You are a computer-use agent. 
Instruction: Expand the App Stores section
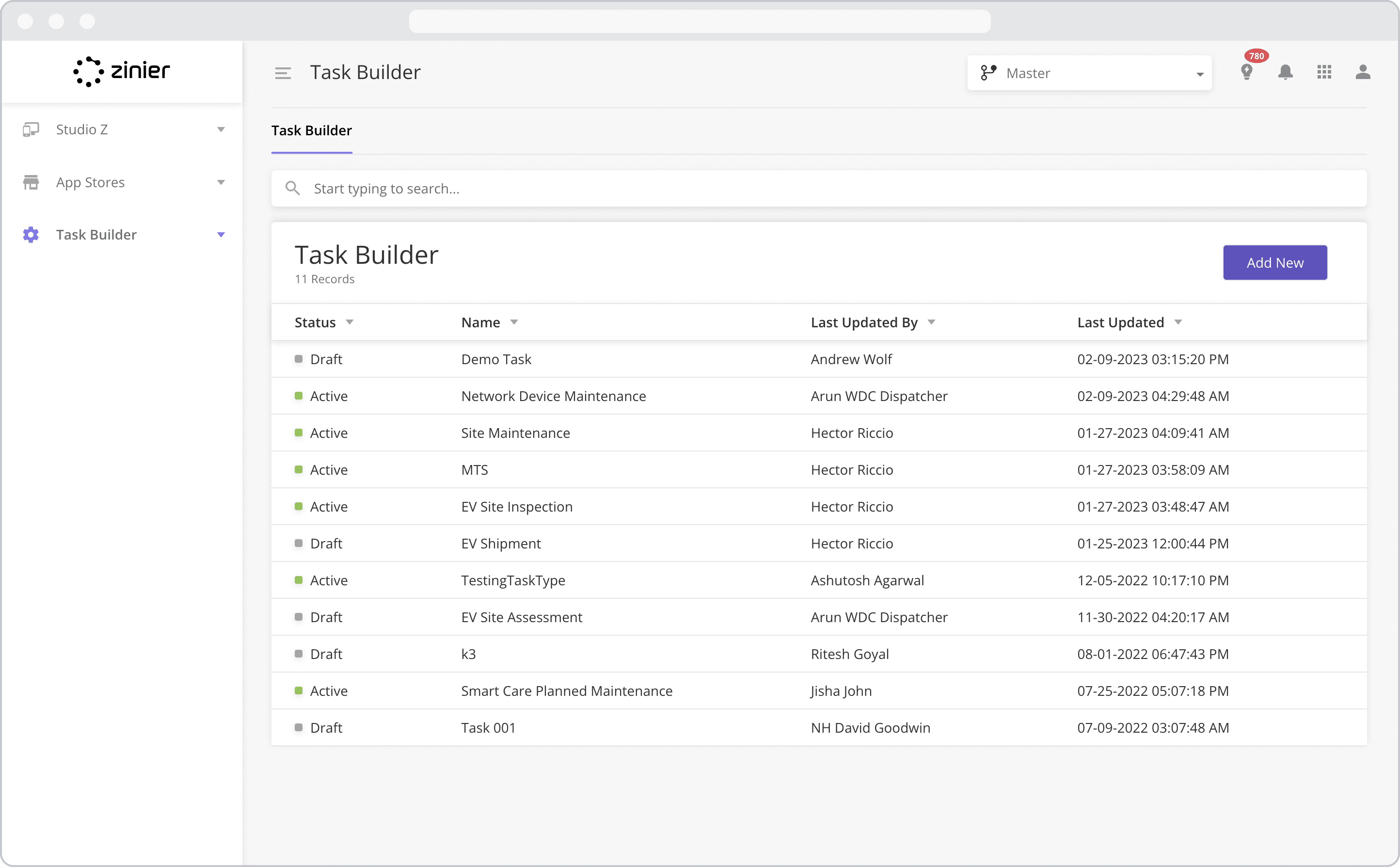click(x=221, y=182)
